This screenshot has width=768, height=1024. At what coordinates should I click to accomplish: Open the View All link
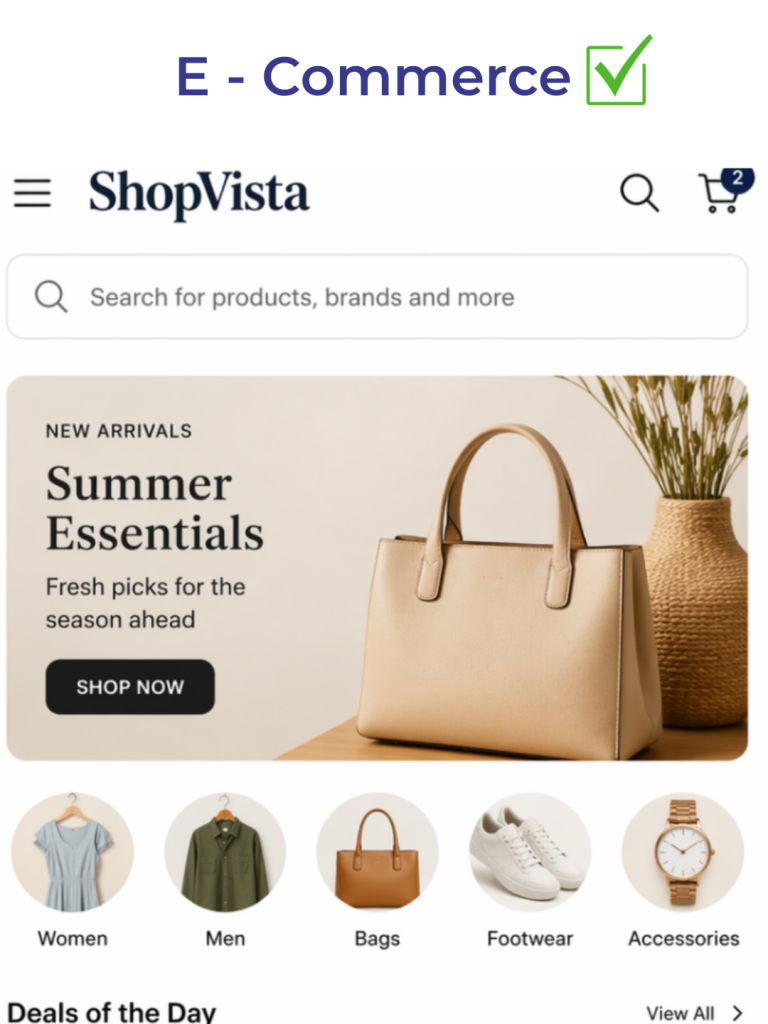[680, 1014]
